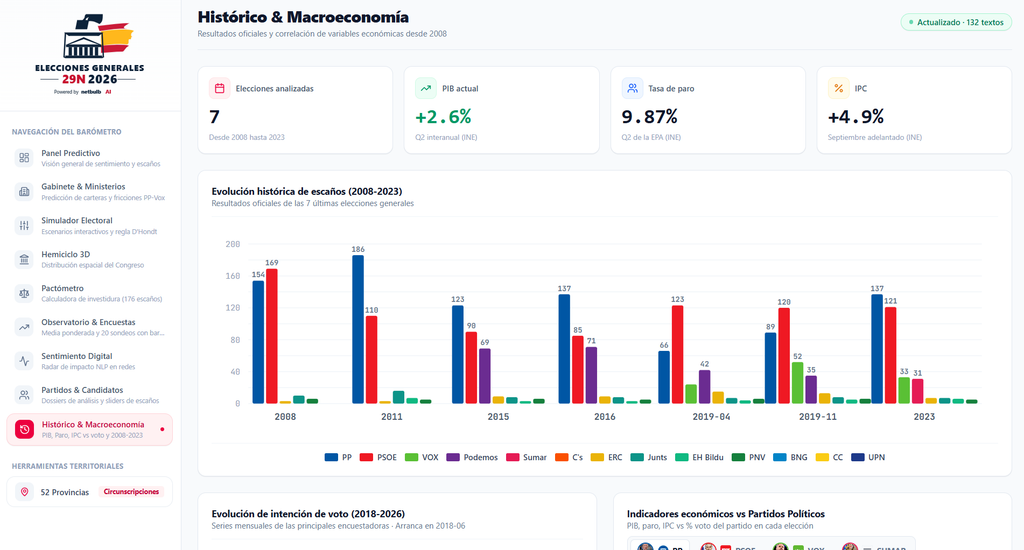Click the 7 elecciones analizadas value
The height and width of the screenshot is (550, 1024).
[x=214, y=117]
